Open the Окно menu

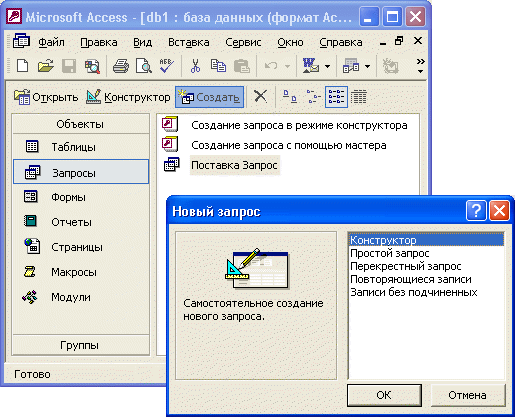coord(290,42)
